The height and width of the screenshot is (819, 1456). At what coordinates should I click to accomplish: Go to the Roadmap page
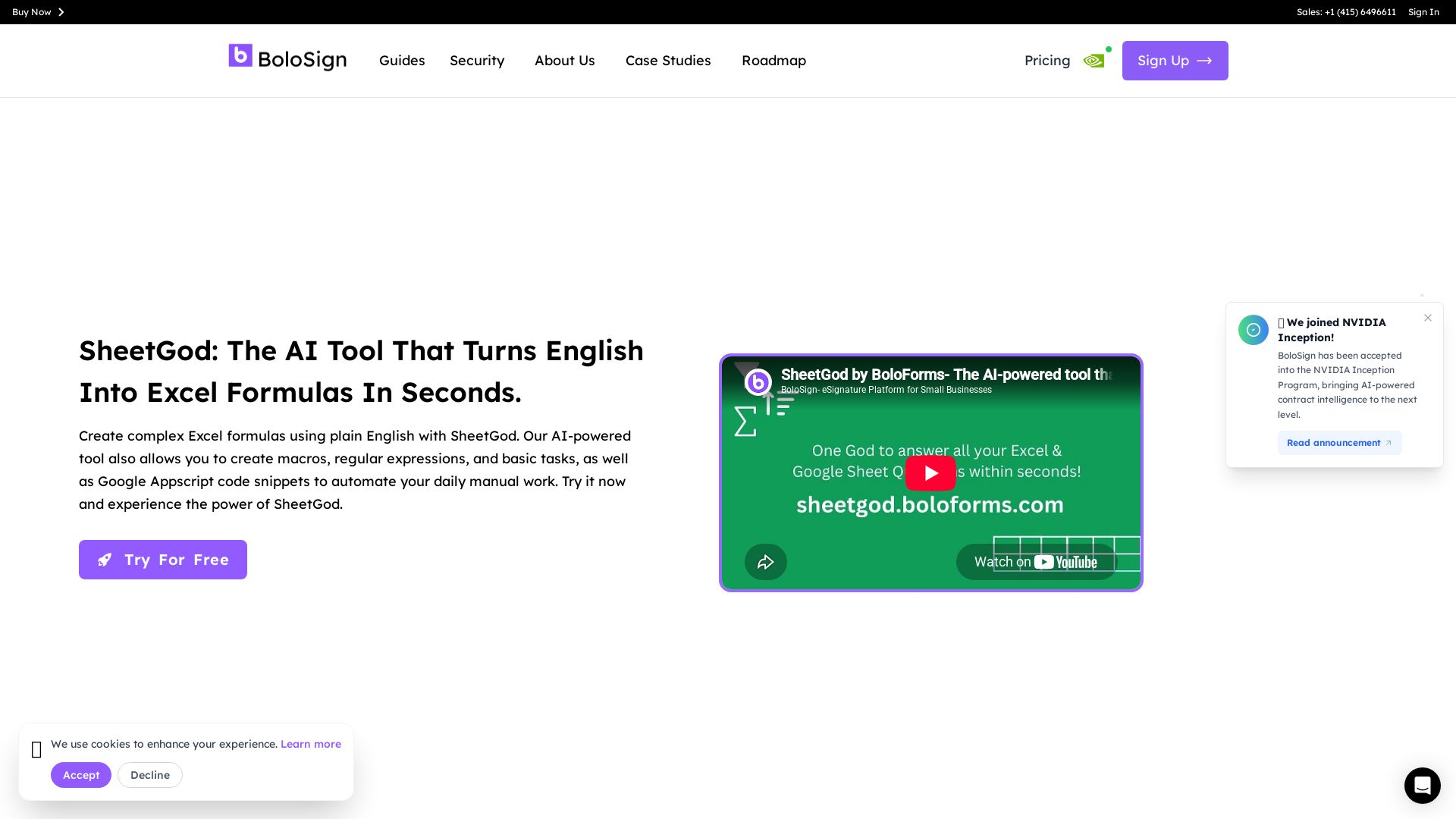773,61
